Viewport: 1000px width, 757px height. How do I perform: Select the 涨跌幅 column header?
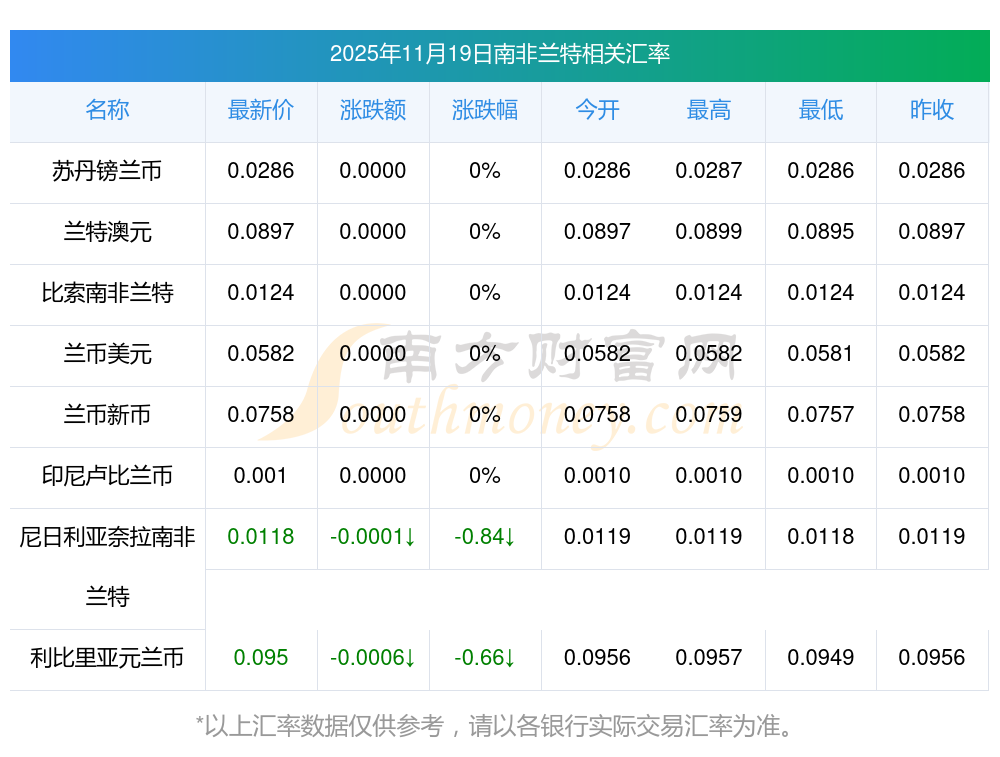[x=485, y=110]
